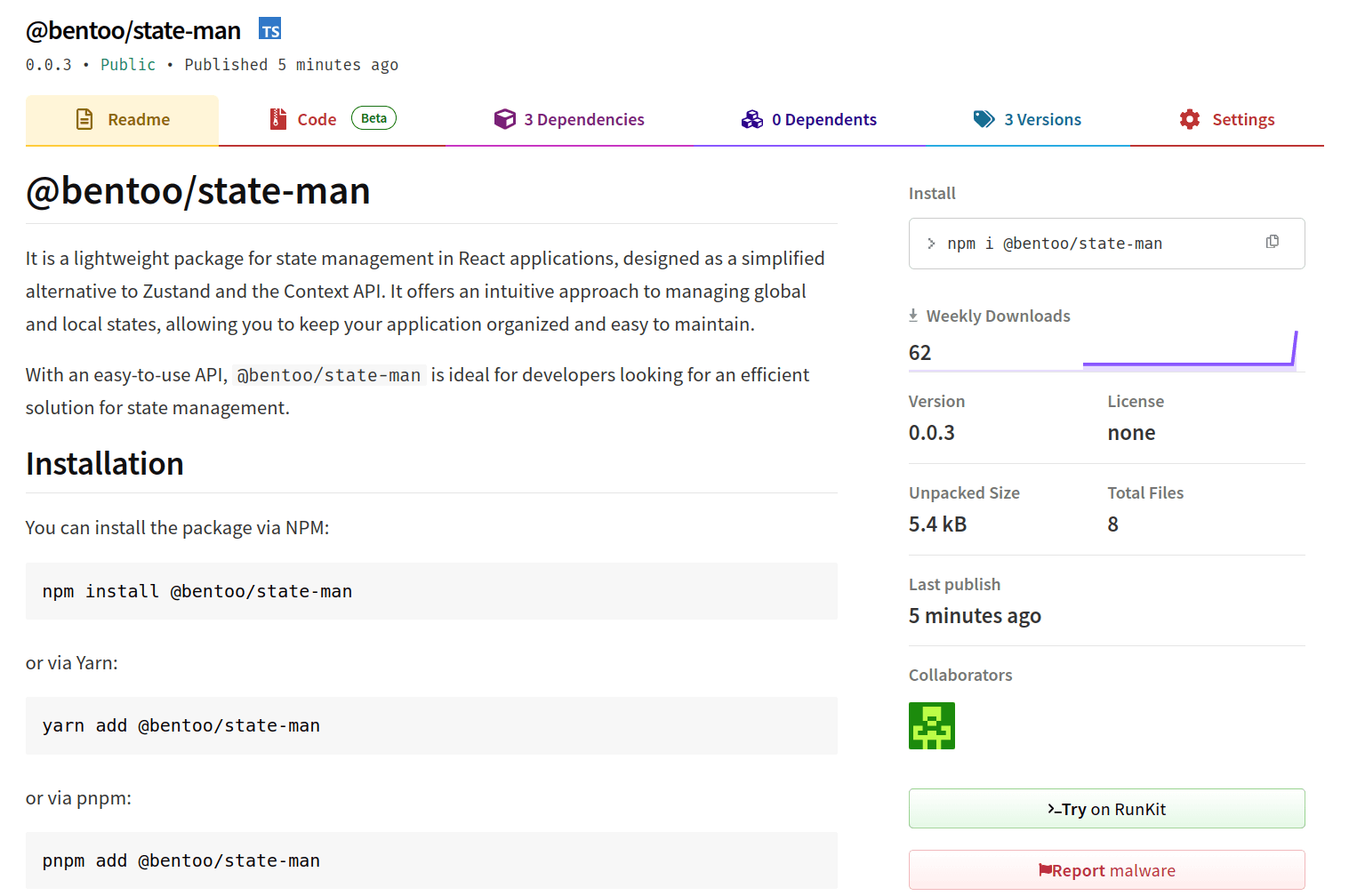The width and height of the screenshot is (1349, 896).
Task: Open the package Settings tab
Action: [x=1227, y=120]
